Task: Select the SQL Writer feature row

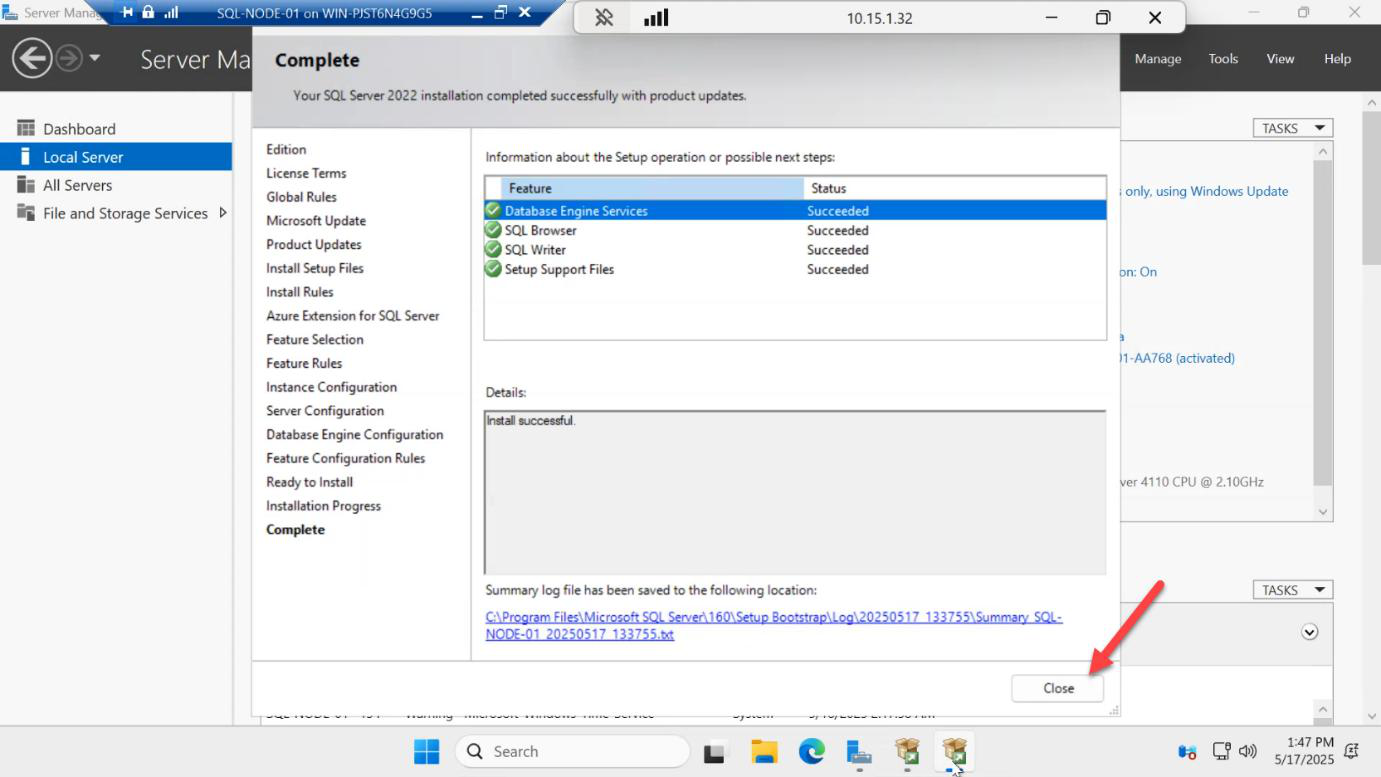Action: tap(795, 250)
